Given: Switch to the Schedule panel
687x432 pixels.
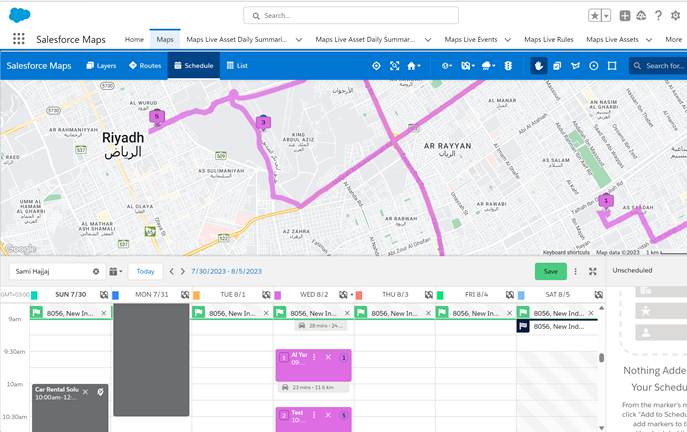Looking at the screenshot, I should coord(194,66).
